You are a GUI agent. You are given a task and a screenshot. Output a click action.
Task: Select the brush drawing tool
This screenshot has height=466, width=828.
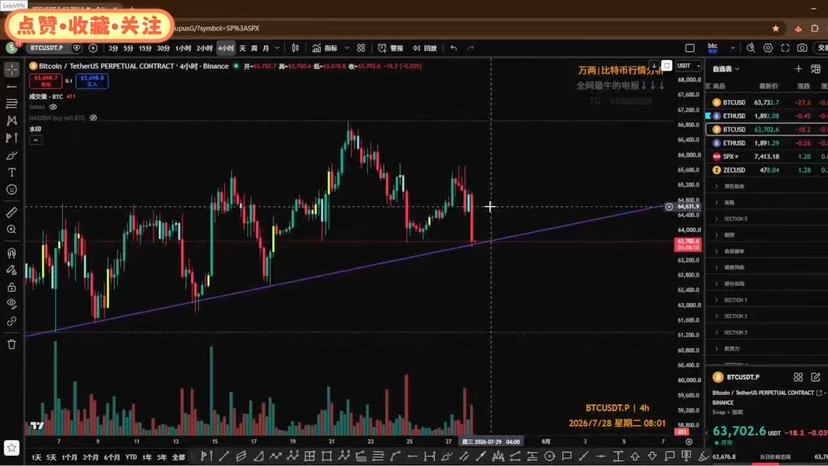tap(12, 155)
